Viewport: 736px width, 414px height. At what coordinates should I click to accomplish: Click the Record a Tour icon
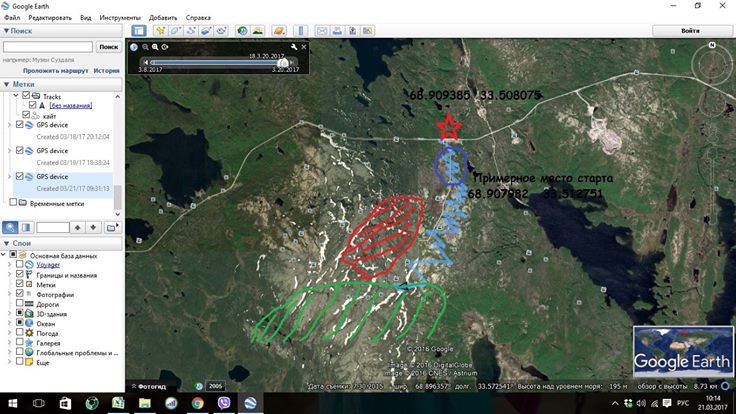point(221,31)
